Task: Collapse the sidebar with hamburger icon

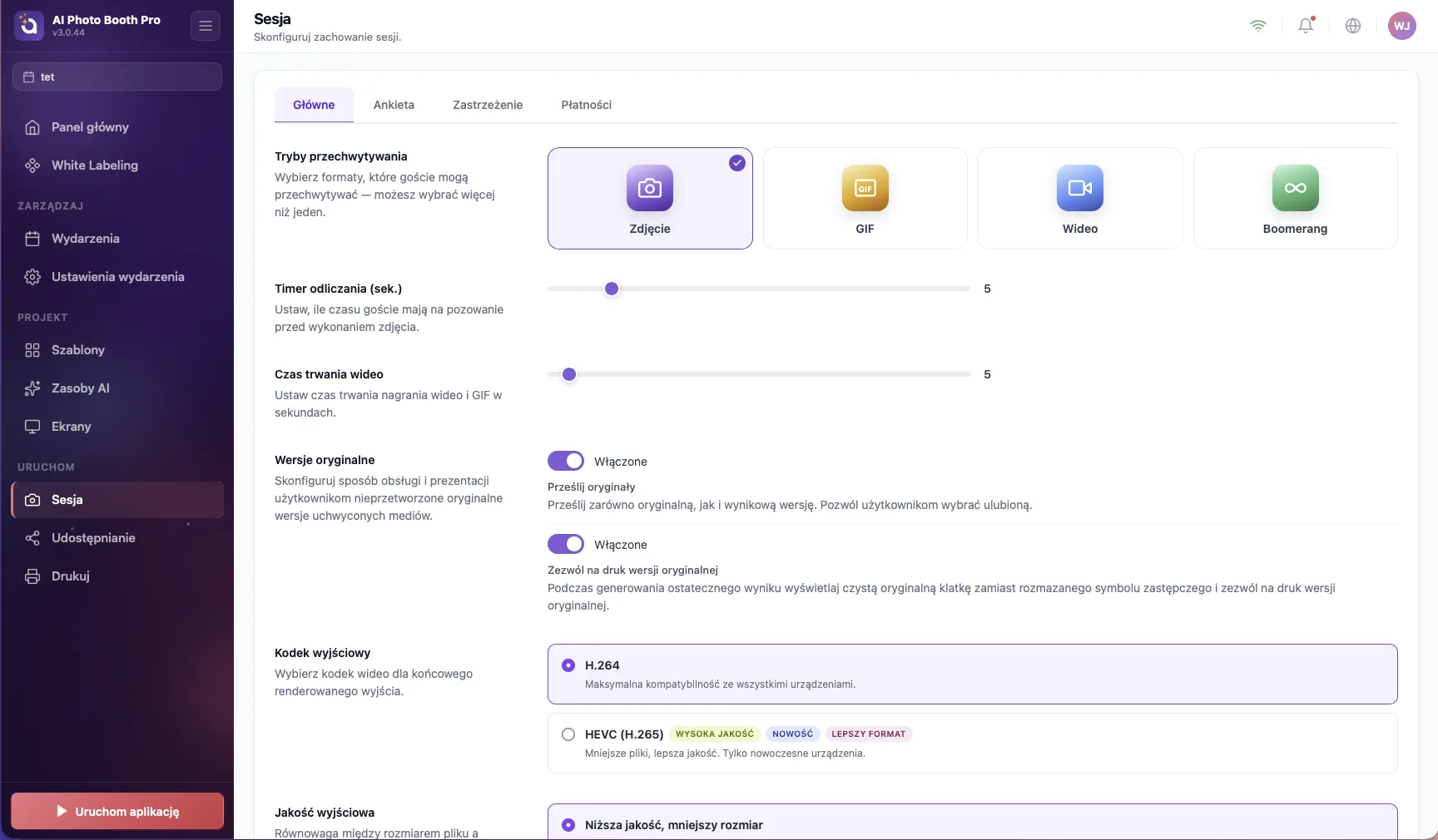Action: pos(206,26)
